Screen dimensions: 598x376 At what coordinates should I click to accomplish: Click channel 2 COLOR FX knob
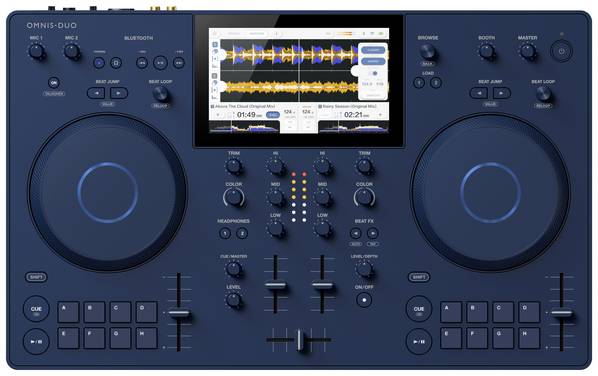point(364,198)
